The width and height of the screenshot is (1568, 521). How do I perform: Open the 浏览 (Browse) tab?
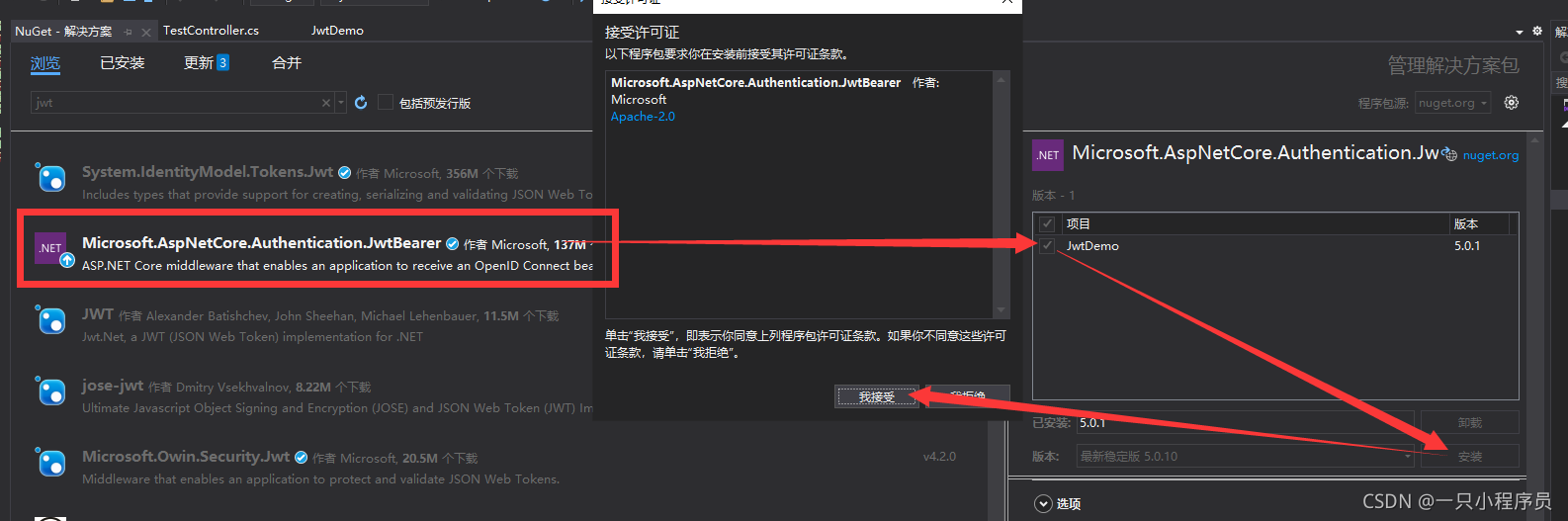45,63
